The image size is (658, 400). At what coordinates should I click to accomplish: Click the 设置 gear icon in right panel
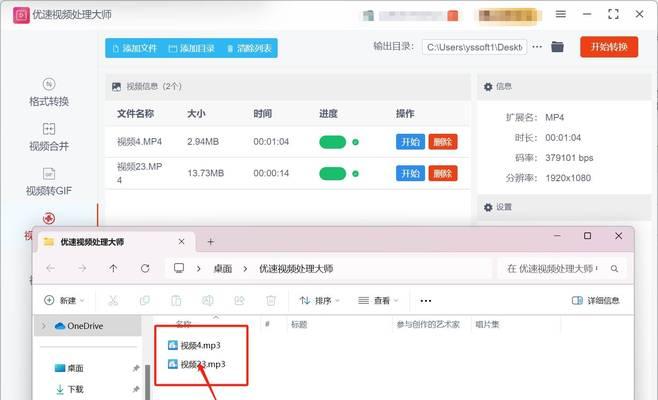(488, 207)
